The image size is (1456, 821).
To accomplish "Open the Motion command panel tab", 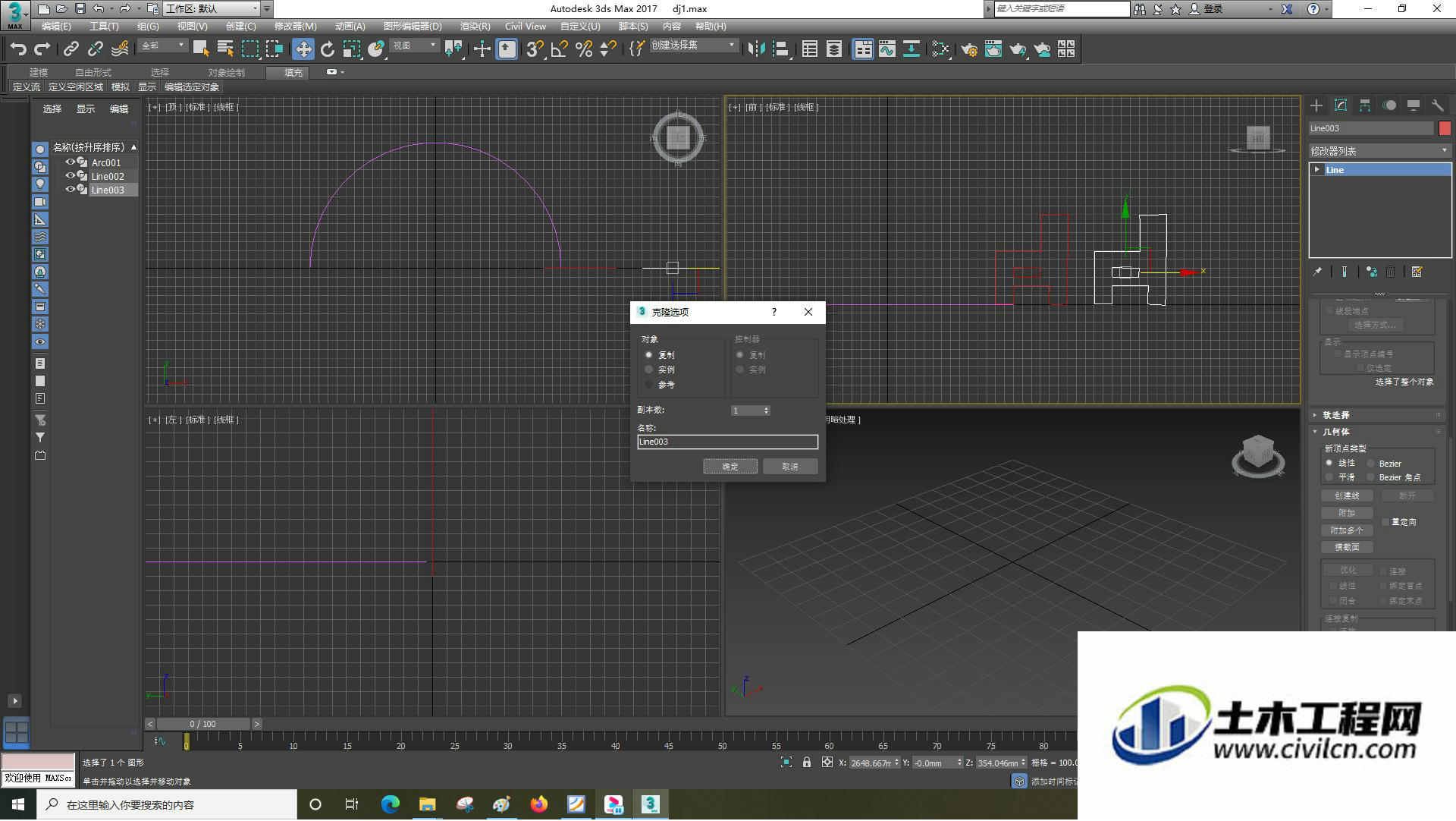I will (x=1389, y=105).
